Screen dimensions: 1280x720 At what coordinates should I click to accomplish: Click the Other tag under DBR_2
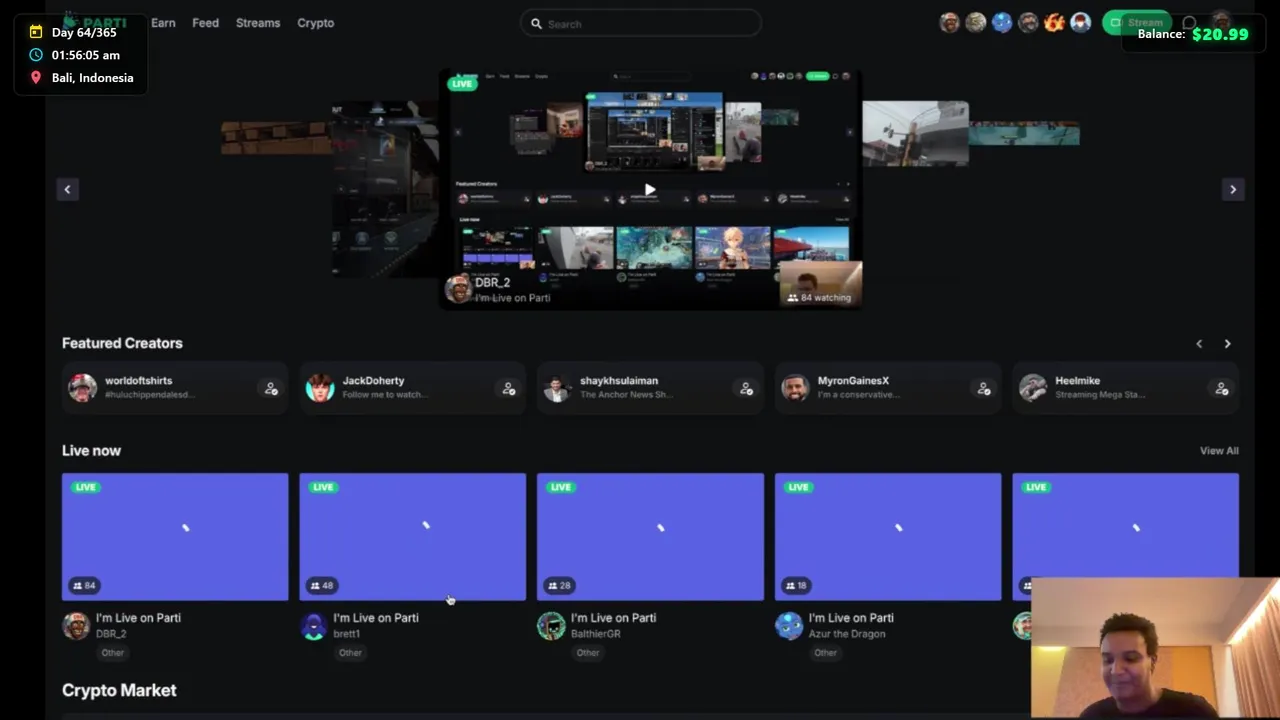coord(112,653)
